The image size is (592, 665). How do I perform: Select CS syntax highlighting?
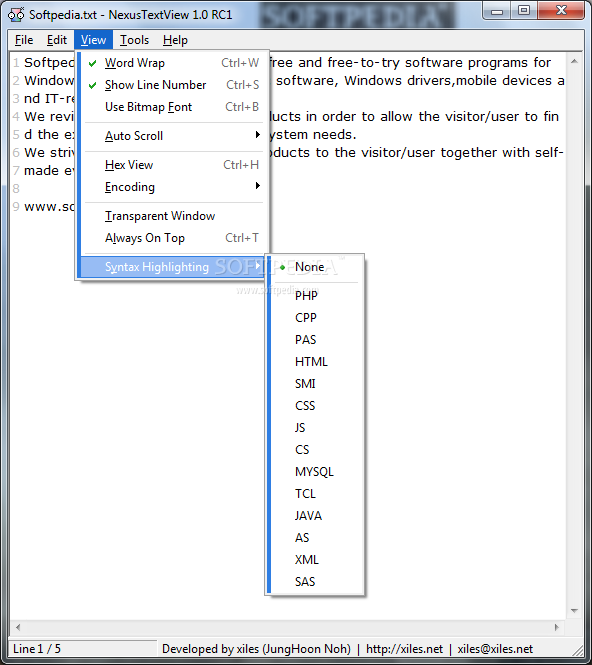pyautogui.click(x=316, y=450)
